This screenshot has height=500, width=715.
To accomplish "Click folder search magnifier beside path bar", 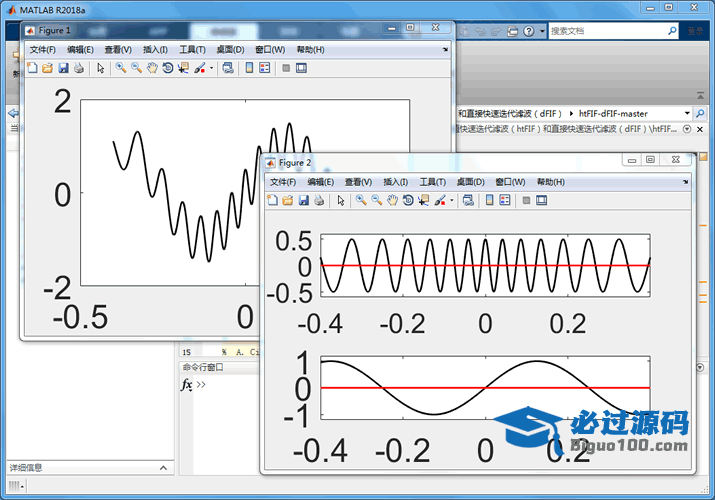I will click(x=700, y=113).
